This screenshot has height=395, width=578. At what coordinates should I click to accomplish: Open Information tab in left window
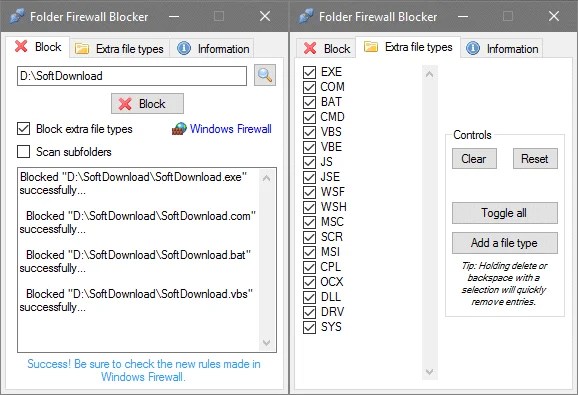coord(212,48)
